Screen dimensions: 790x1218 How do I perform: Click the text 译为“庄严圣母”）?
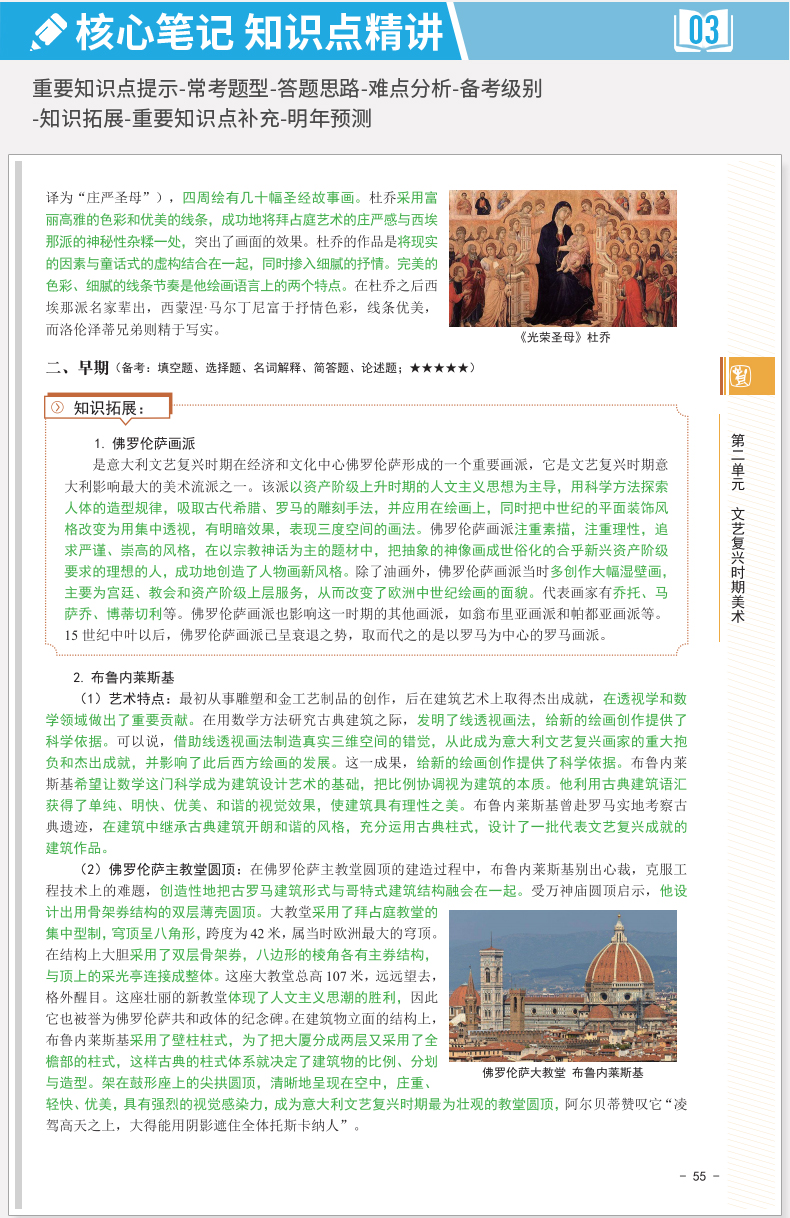click(108, 197)
